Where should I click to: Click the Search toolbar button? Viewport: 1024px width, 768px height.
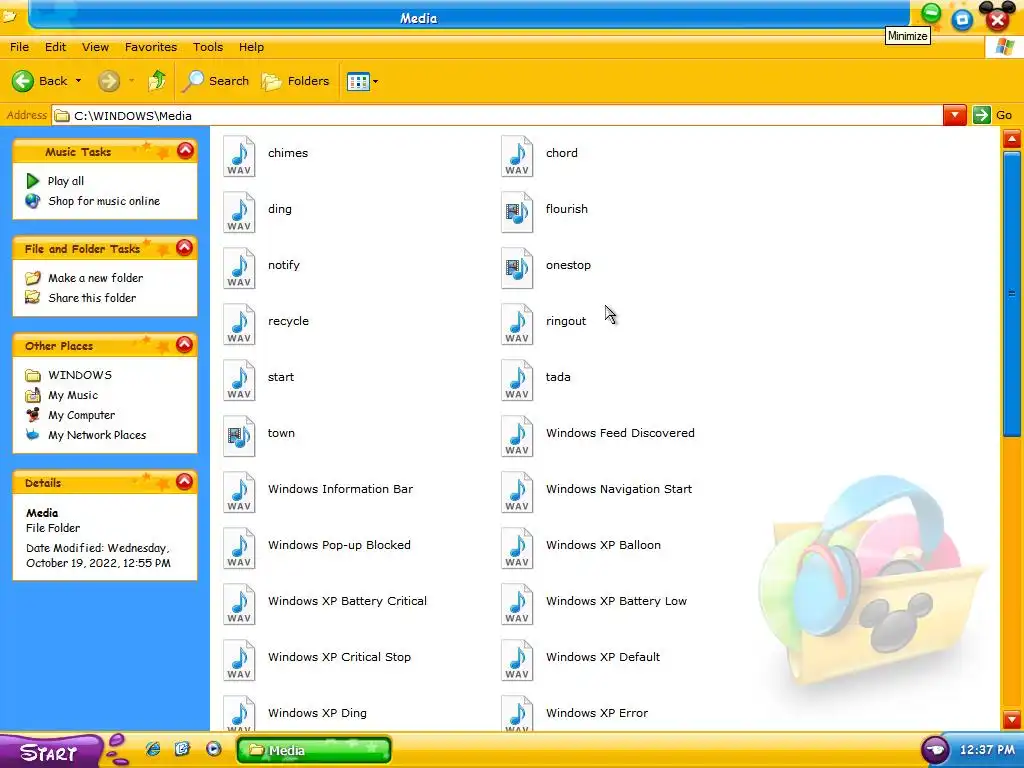(x=216, y=81)
